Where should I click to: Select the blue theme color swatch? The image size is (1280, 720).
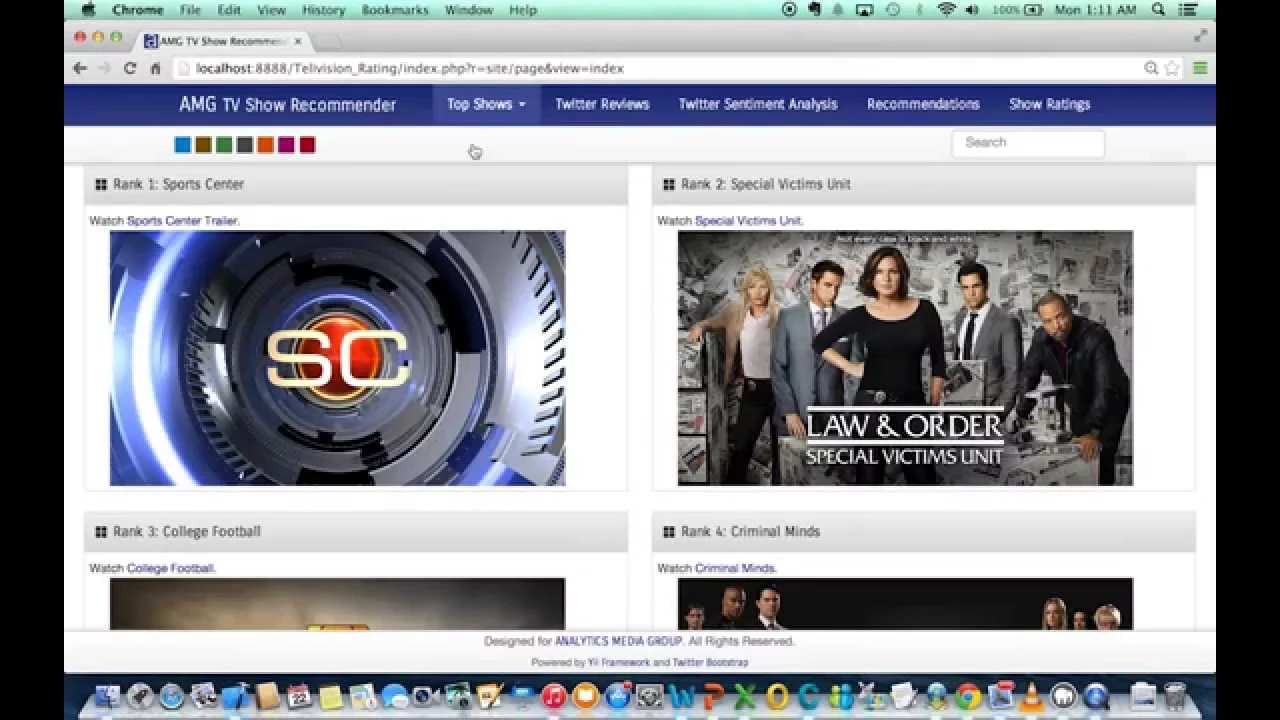182,145
